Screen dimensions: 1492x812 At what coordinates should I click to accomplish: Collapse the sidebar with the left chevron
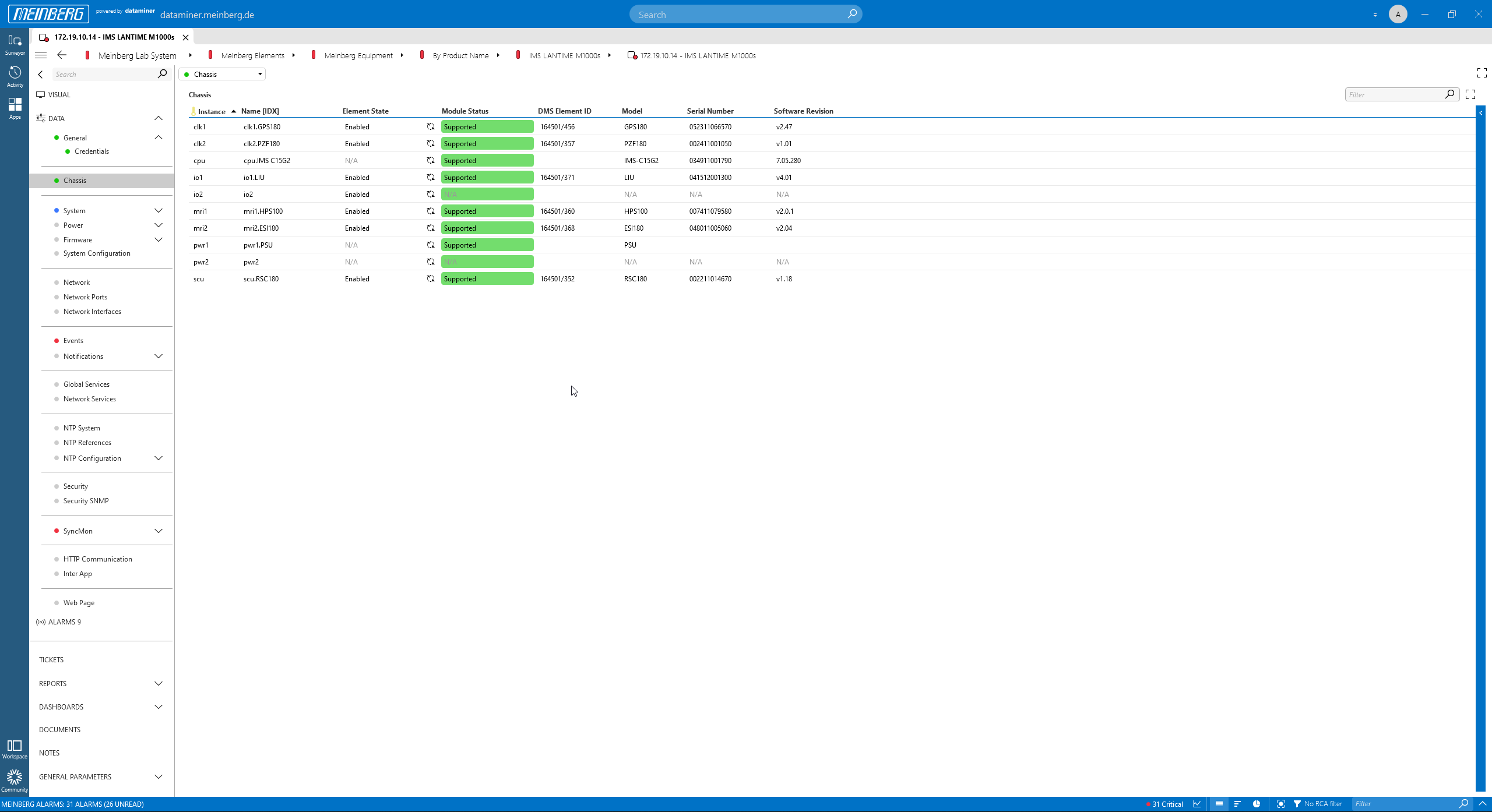[40, 75]
